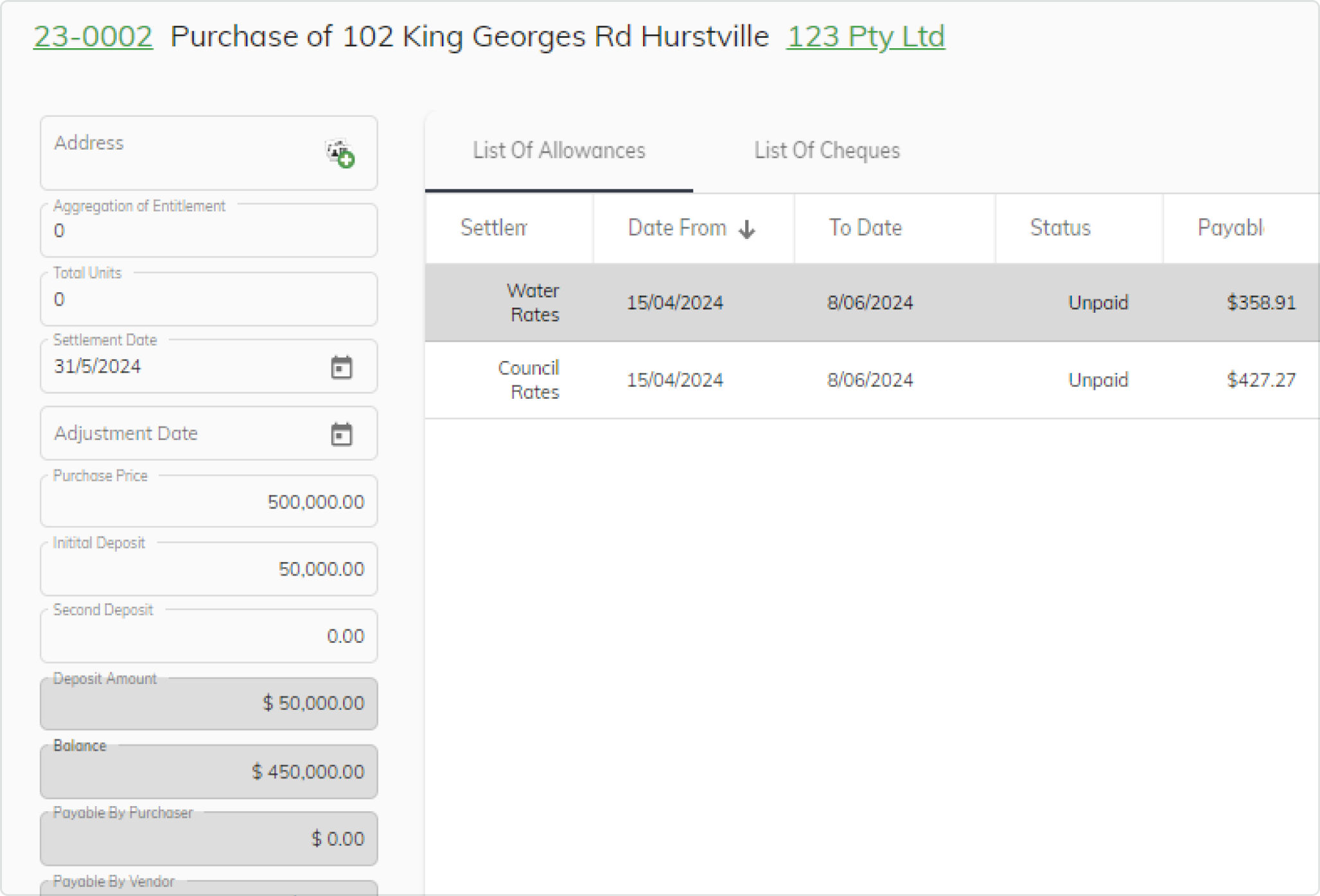Click the Payable column header

click(1229, 228)
